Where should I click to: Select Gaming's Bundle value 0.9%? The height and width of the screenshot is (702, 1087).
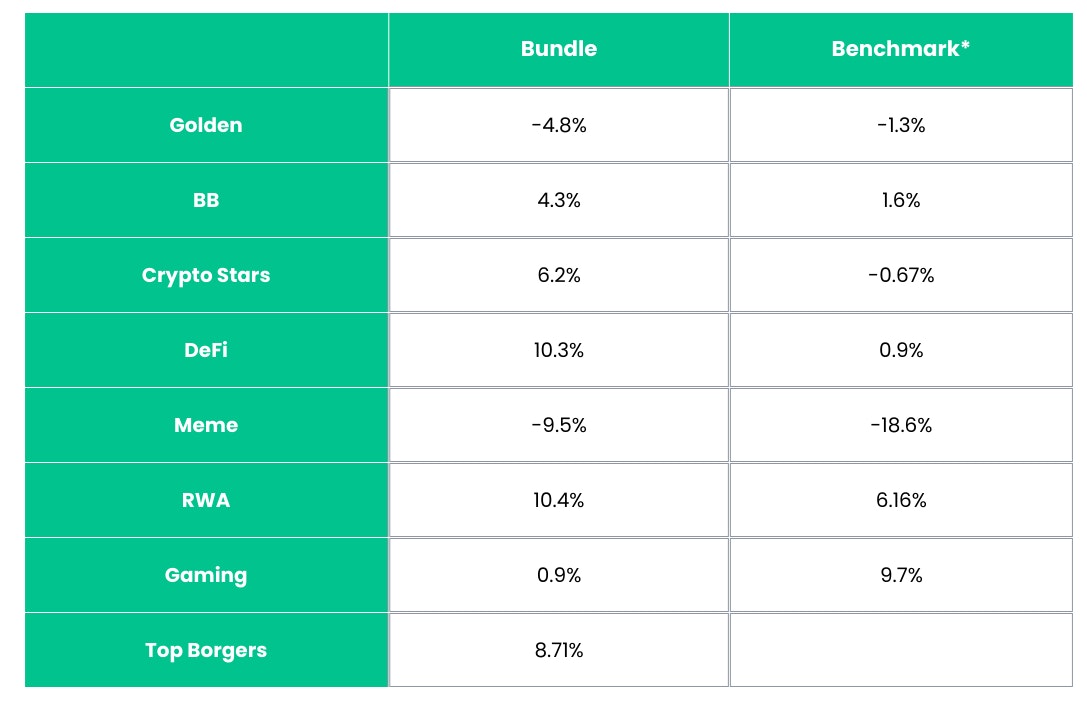(558, 575)
